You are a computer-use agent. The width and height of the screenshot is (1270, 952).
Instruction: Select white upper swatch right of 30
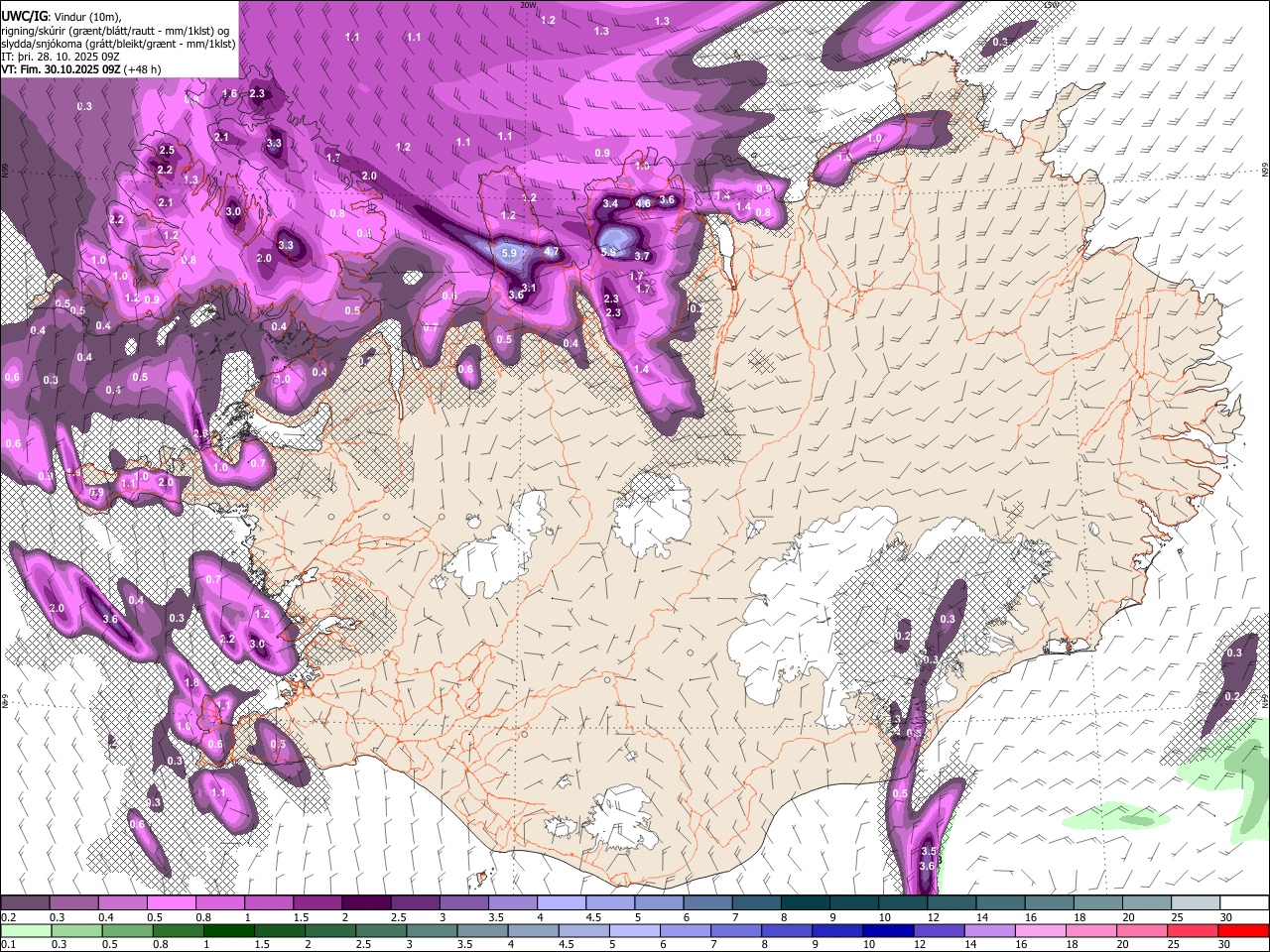point(1245,903)
